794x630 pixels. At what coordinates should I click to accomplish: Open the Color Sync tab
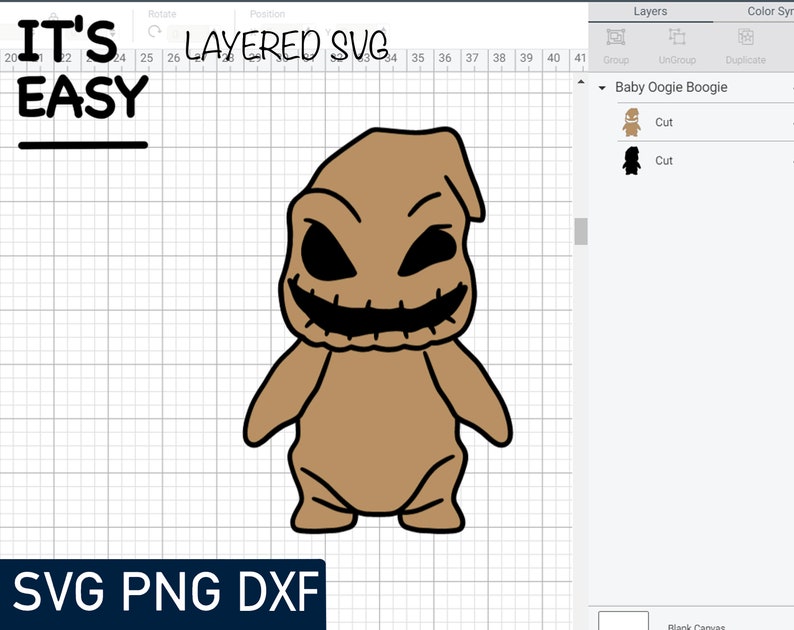770,12
